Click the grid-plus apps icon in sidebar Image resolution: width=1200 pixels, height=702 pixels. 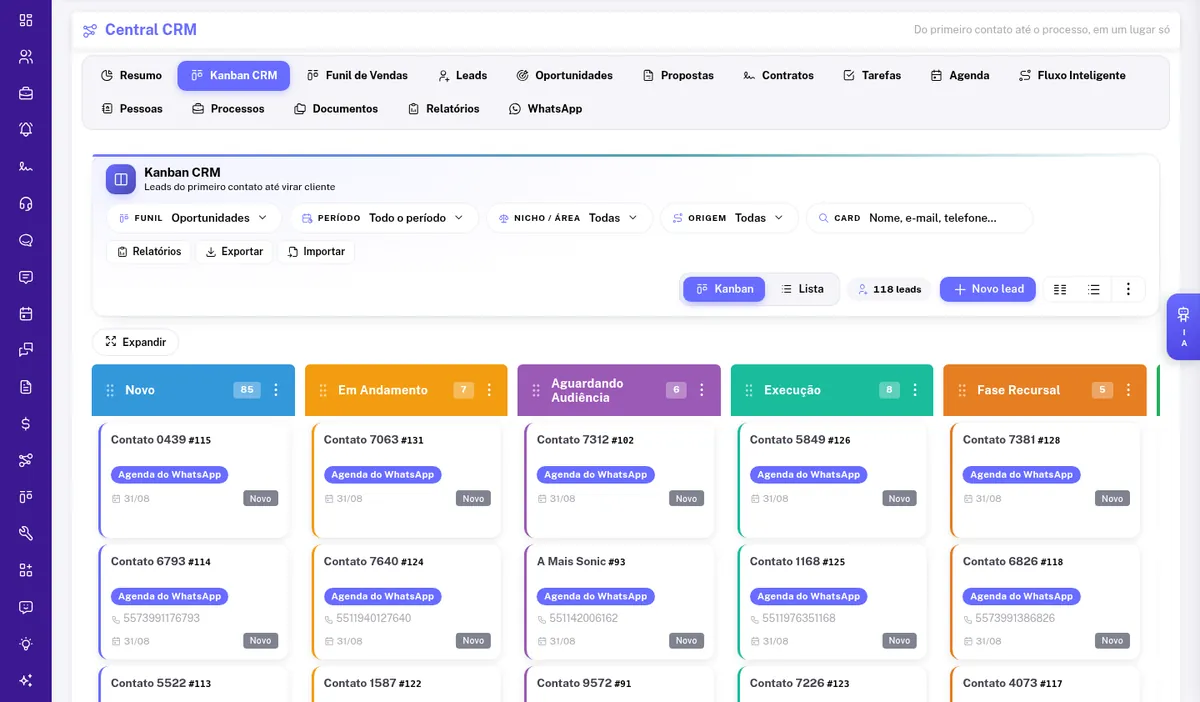(26, 570)
